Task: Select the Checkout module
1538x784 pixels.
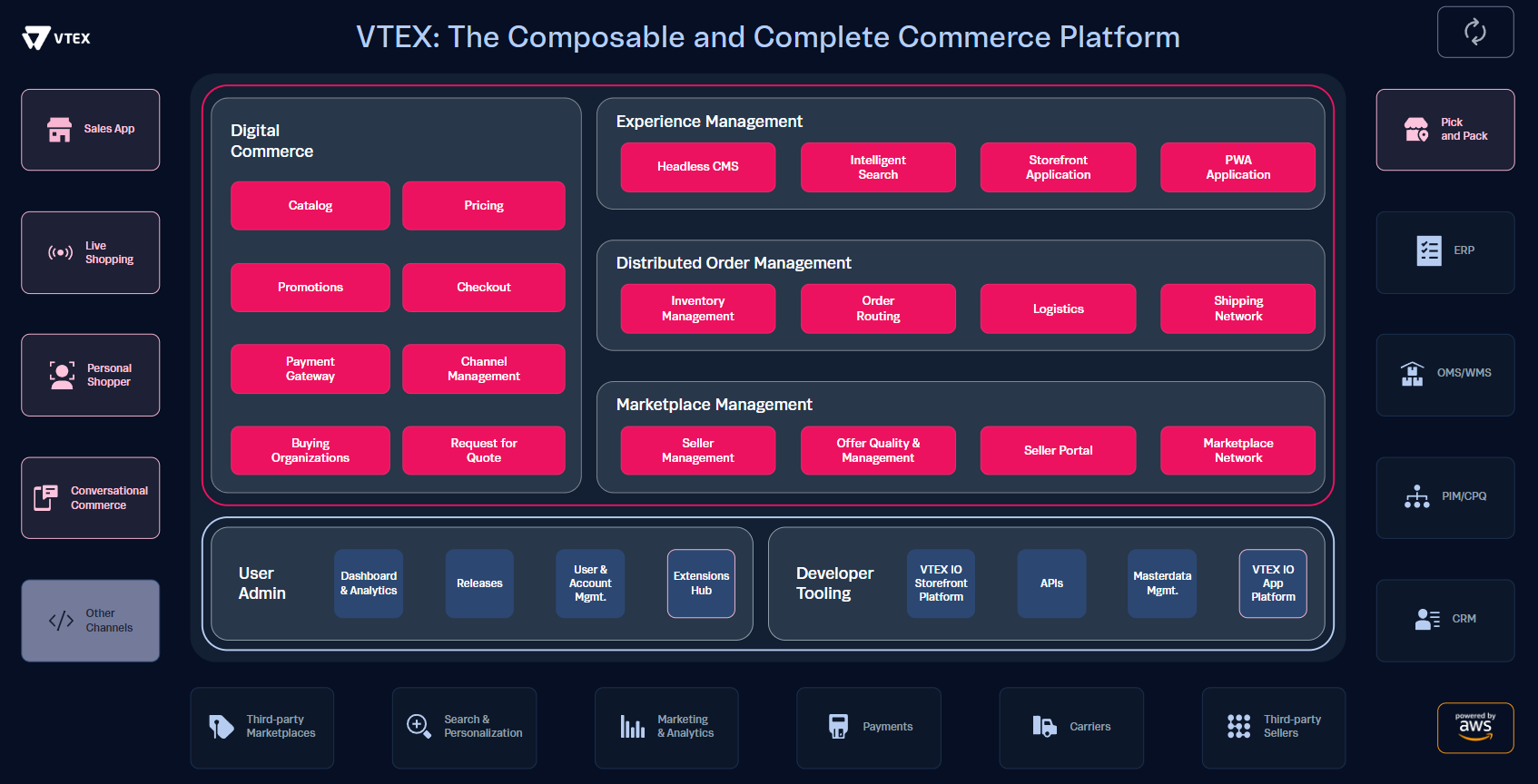Action: coord(484,288)
